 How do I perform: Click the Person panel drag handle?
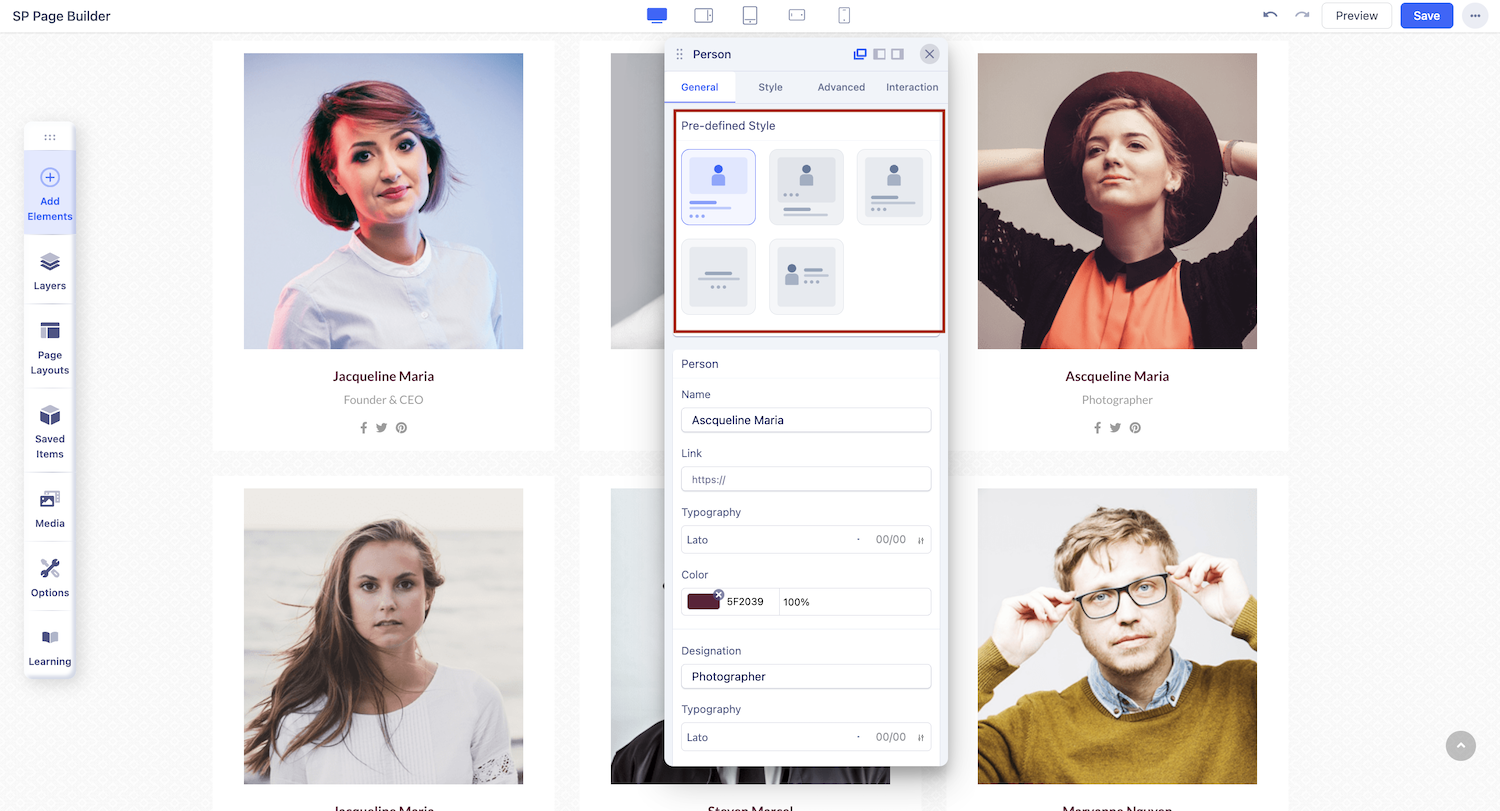pyautogui.click(x=680, y=54)
